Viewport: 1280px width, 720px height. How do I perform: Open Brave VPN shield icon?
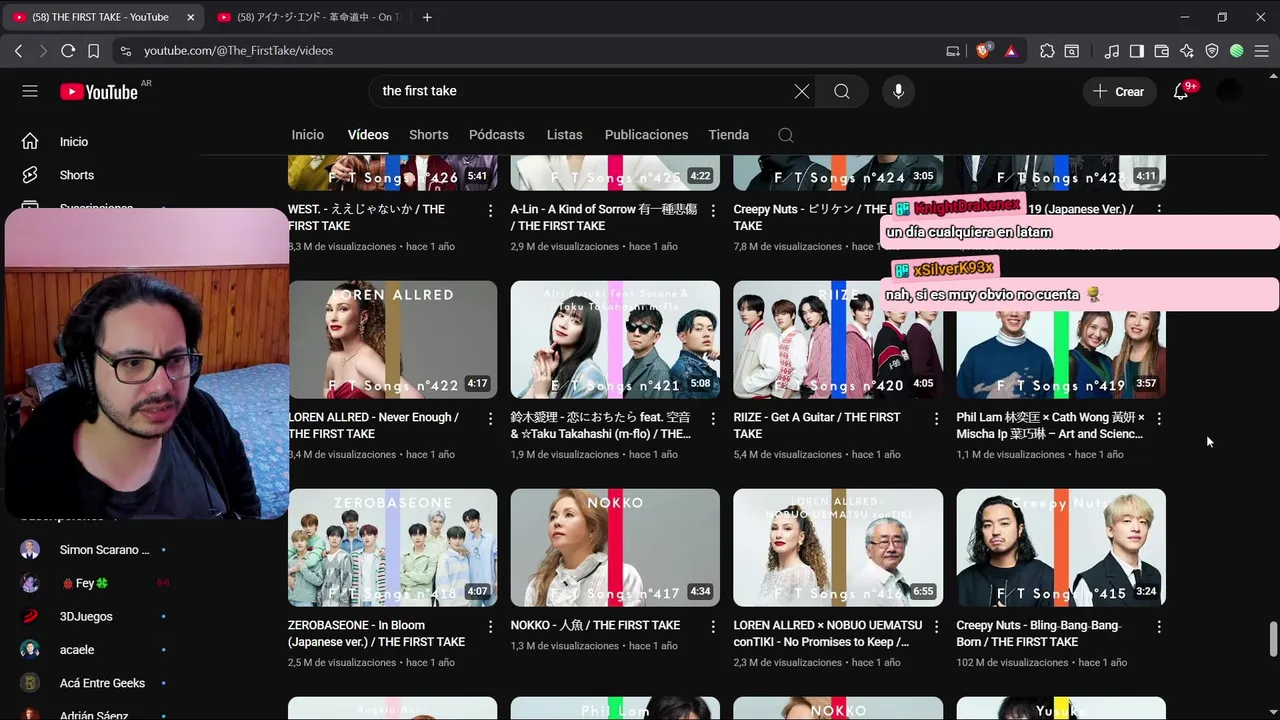point(1212,50)
